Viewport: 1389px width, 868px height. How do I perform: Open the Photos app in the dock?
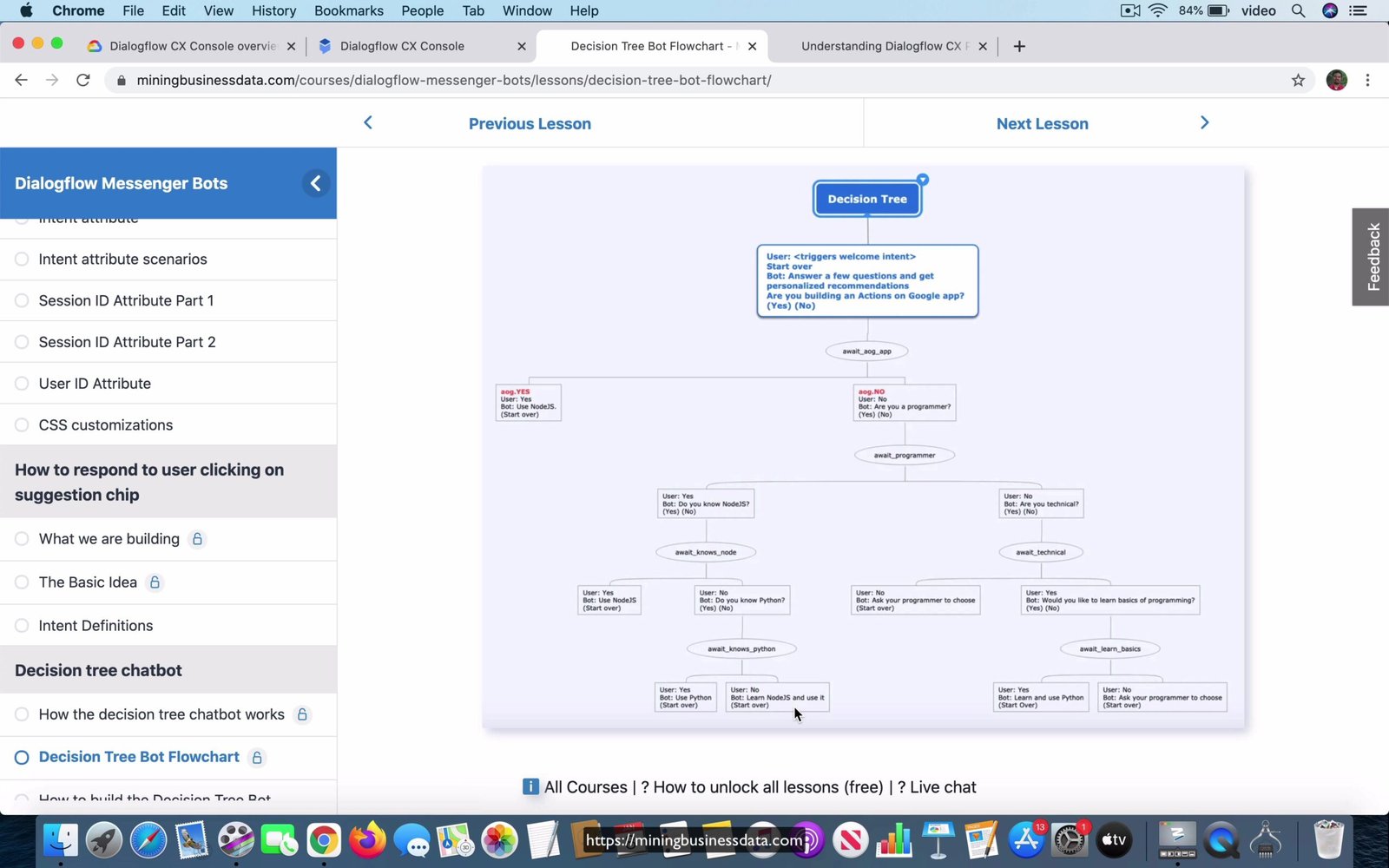(x=500, y=839)
